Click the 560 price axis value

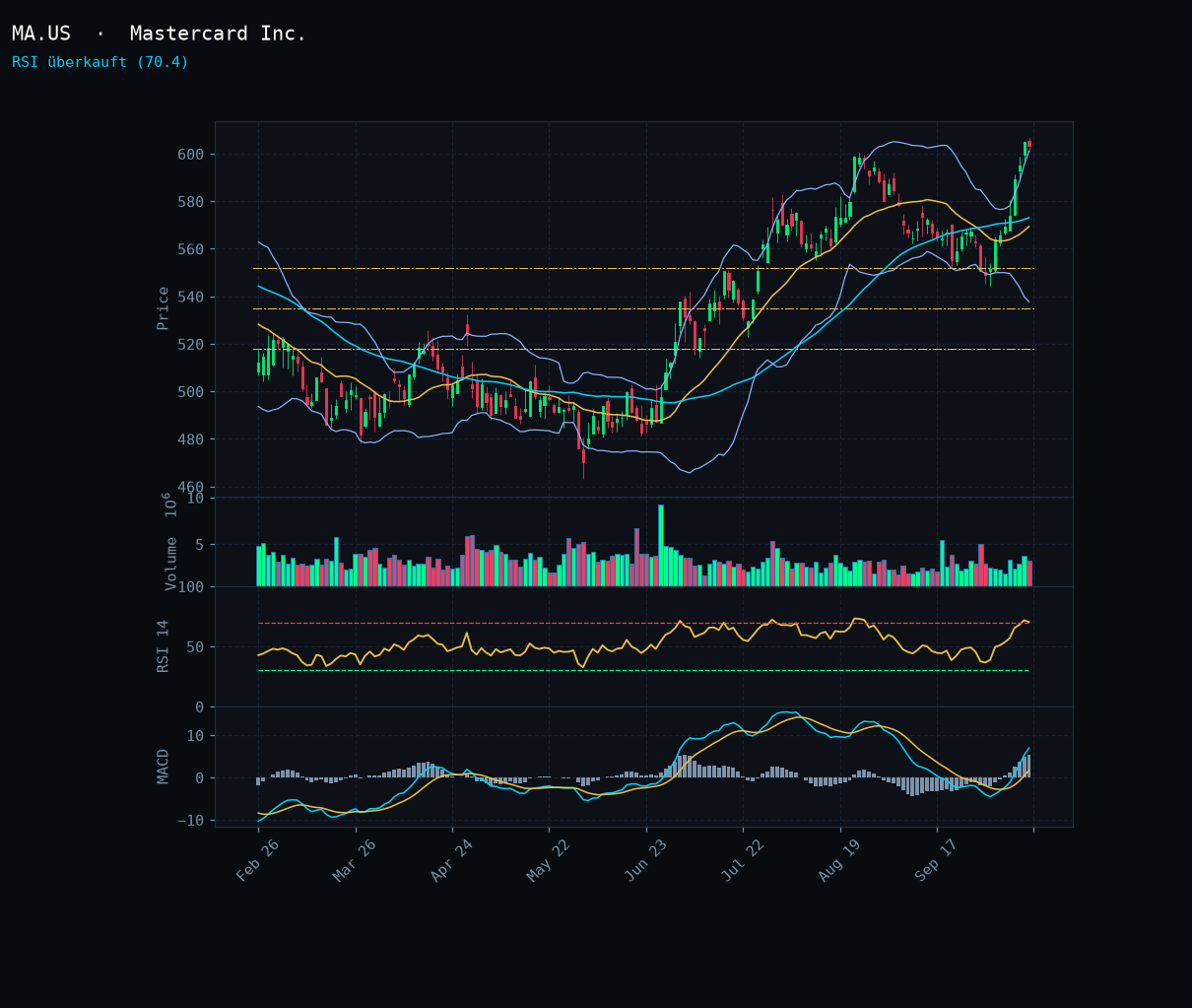191,249
